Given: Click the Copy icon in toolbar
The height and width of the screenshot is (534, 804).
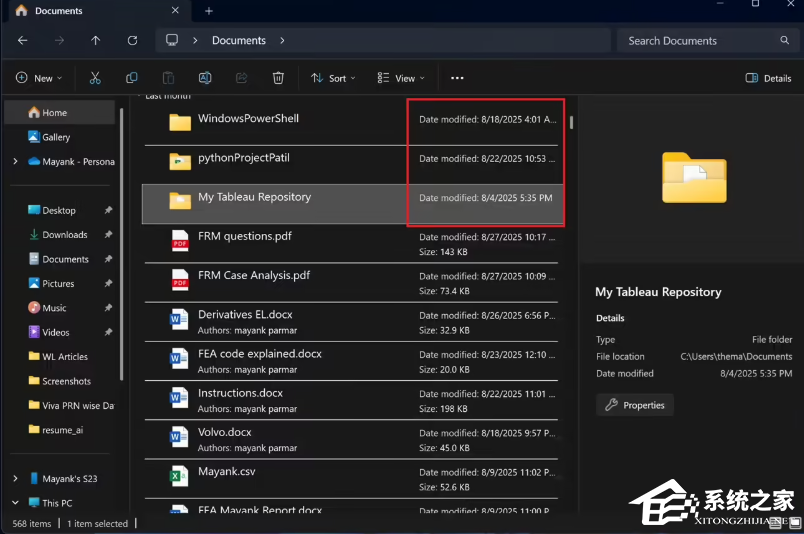Looking at the screenshot, I should coord(132,78).
